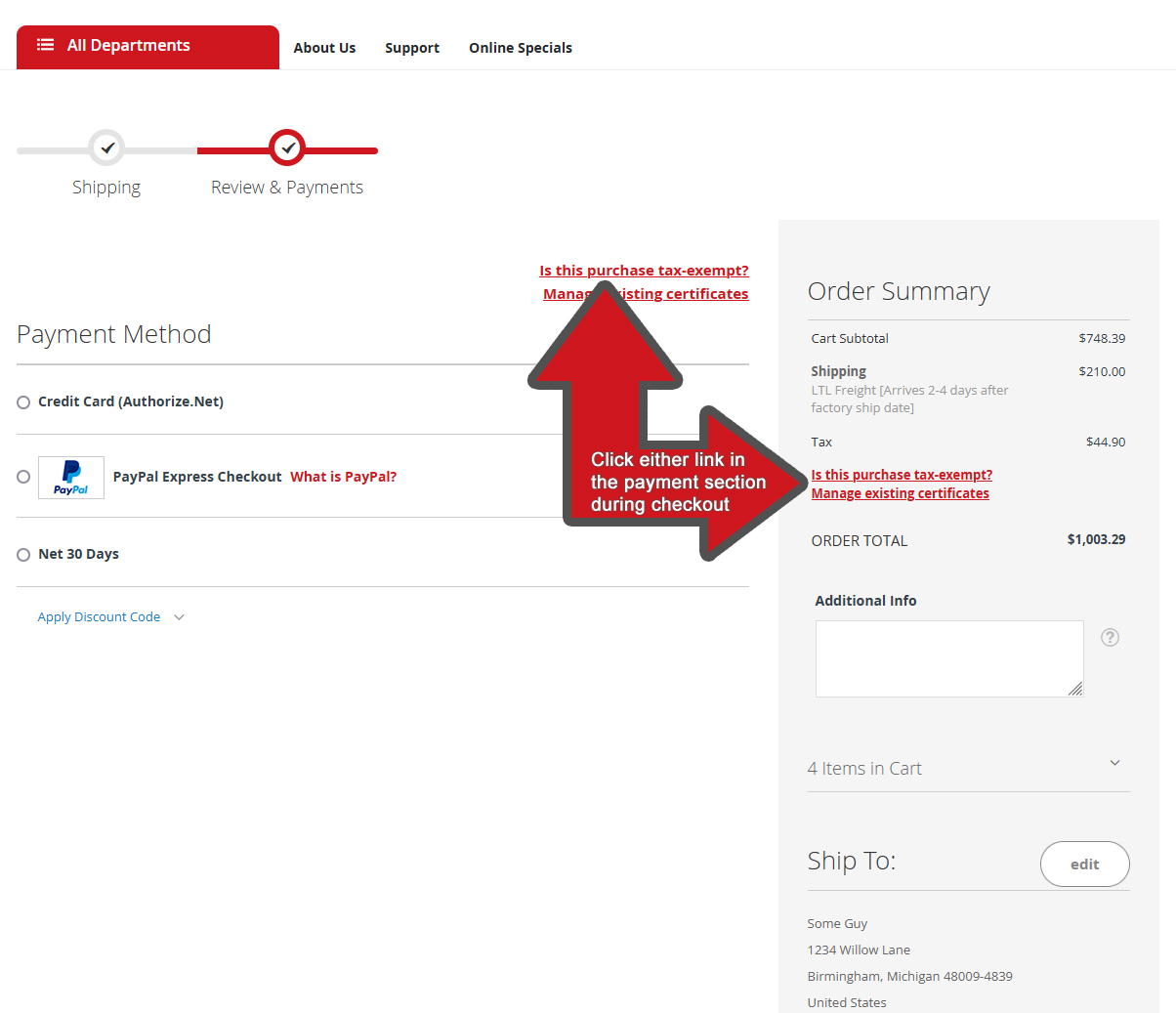Open the About Us page
The image size is (1176, 1013).
pos(324,48)
